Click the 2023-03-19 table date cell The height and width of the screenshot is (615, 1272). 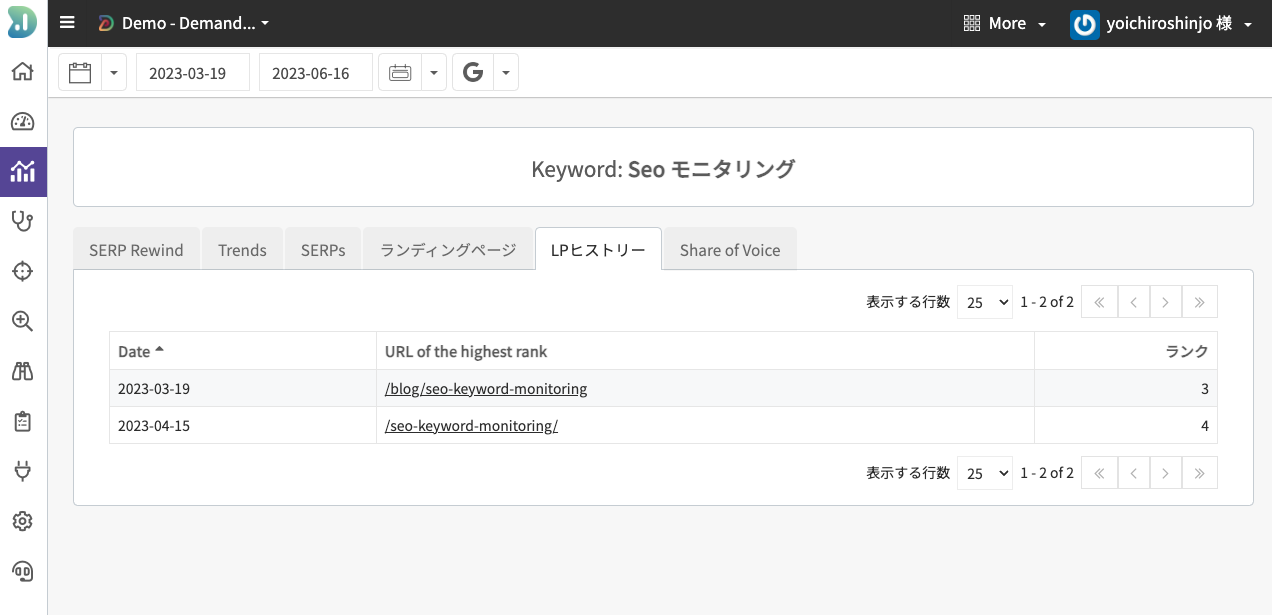pyautogui.click(x=243, y=389)
